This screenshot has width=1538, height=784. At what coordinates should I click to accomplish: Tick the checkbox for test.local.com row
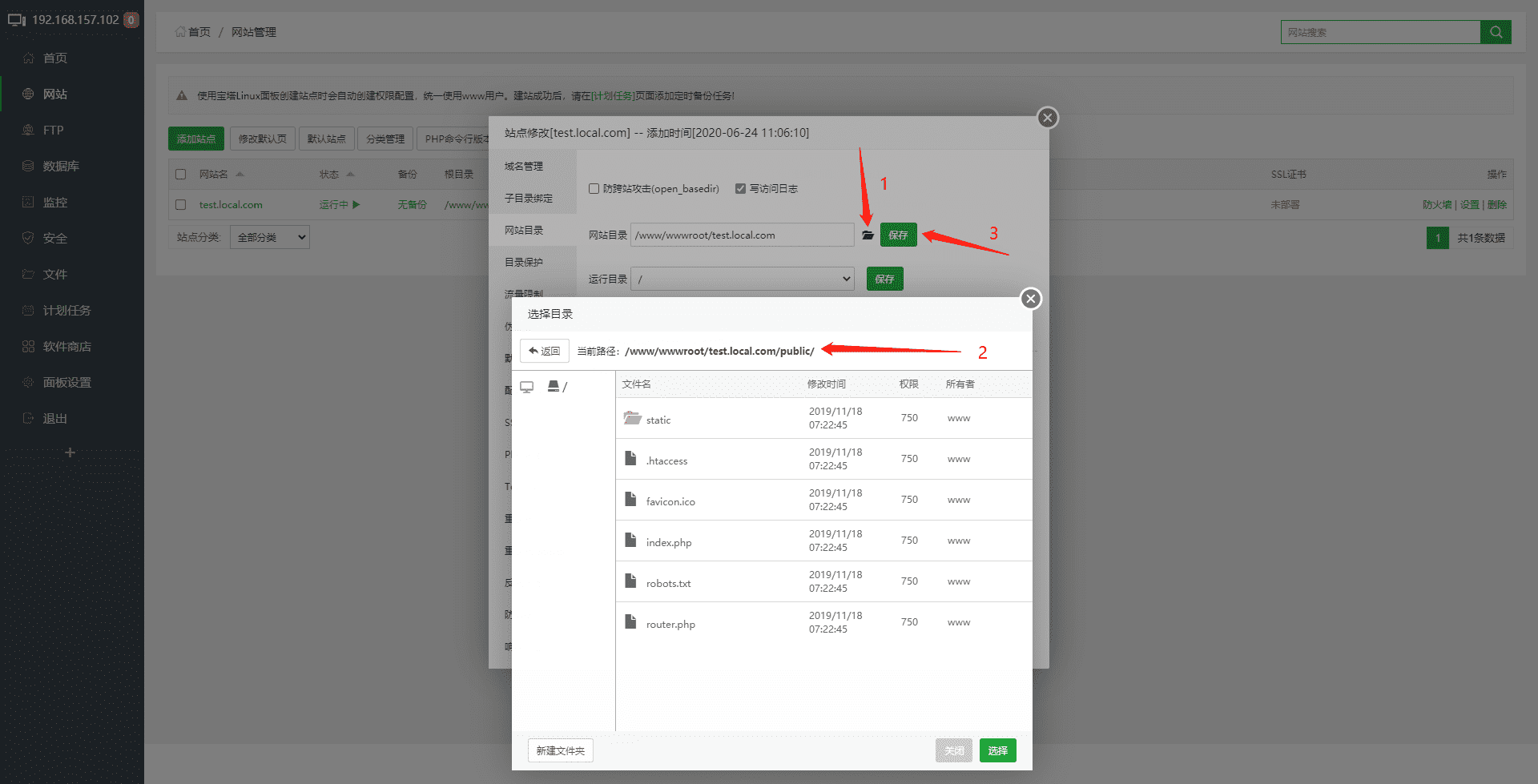[x=181, y=204]
